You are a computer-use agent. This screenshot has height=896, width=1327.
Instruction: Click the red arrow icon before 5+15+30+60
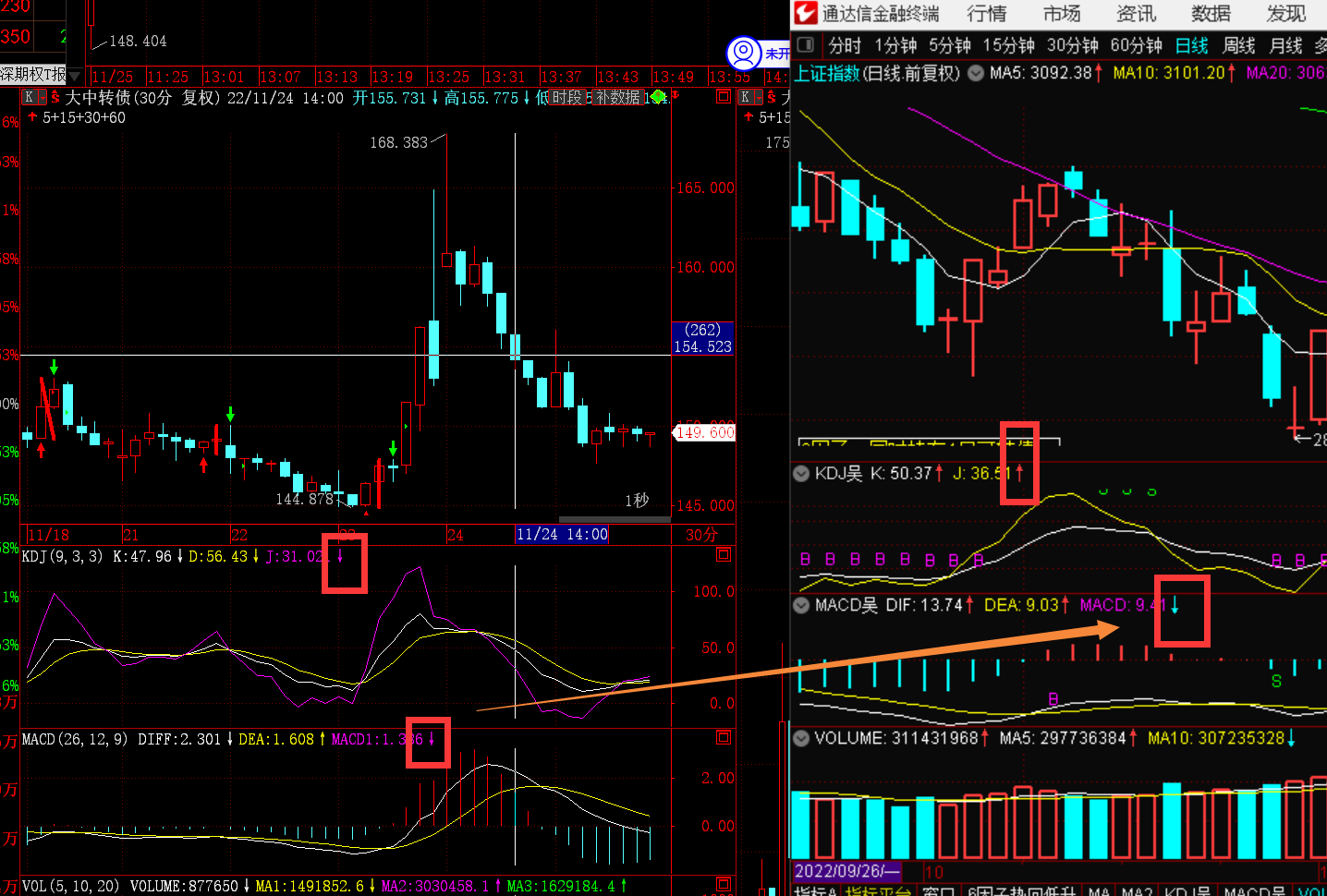(32, 117)
